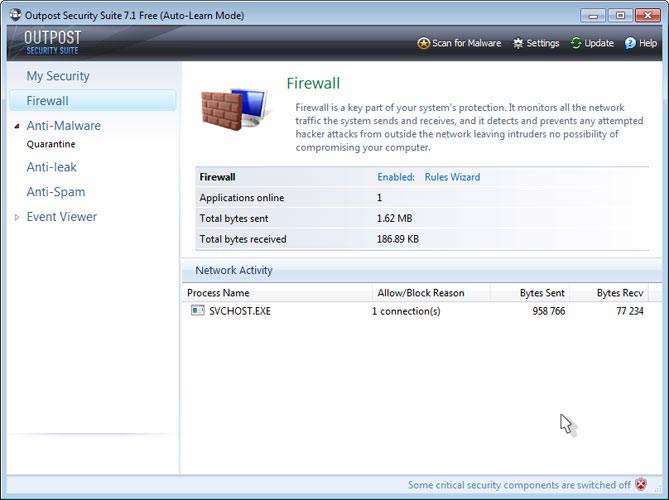Image resolution: width=669 pixels, height=500 pixels.
Task: Click the firewall brick wall icon
Action: (x=232, y=114)
